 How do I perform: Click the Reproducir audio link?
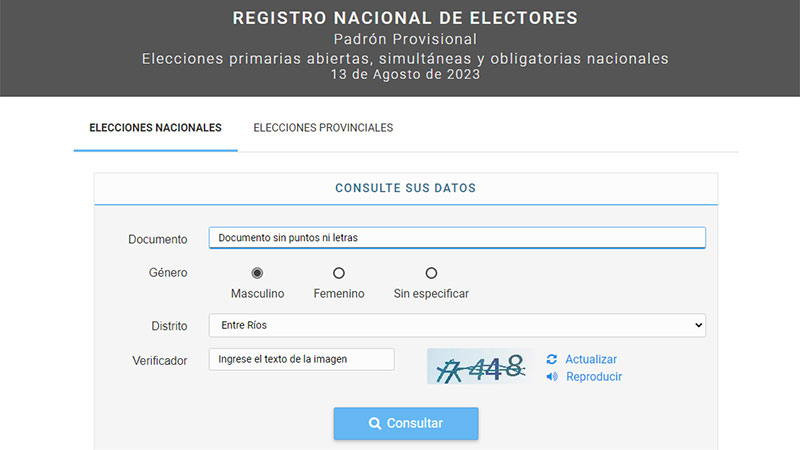pos(594,377)
